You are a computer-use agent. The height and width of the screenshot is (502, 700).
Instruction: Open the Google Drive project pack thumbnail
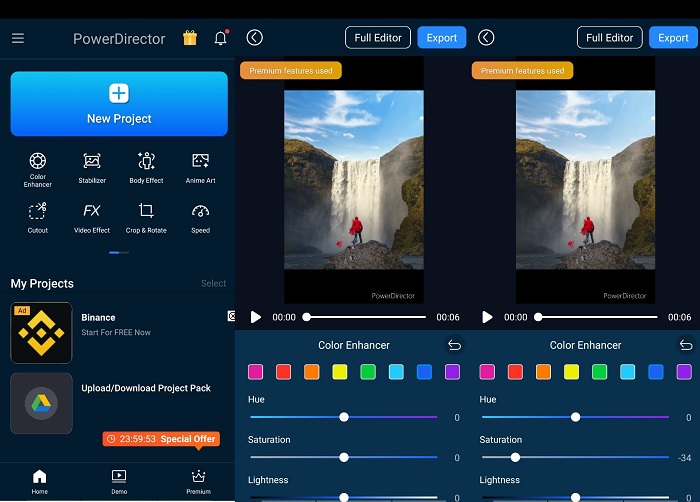pyautogui.click(x=41, y=403)
